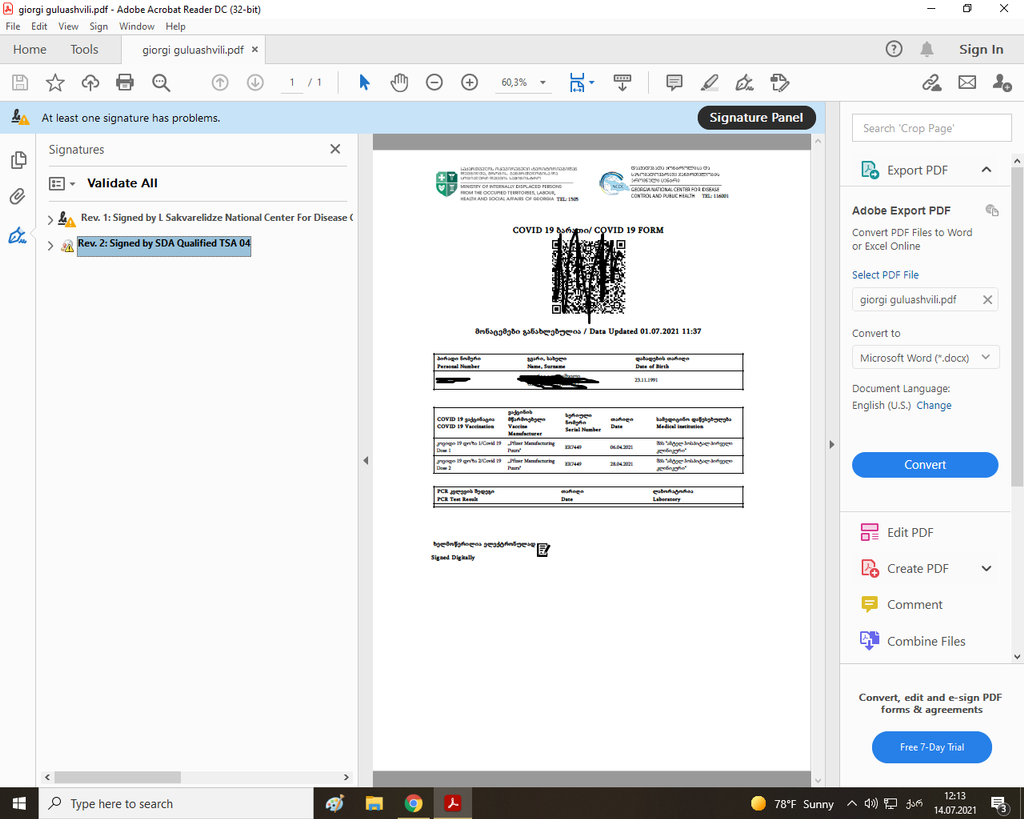Click the page number field
Image resolution: width=1024 pixels, height=819 pixels.
click(x=292, y=82)
